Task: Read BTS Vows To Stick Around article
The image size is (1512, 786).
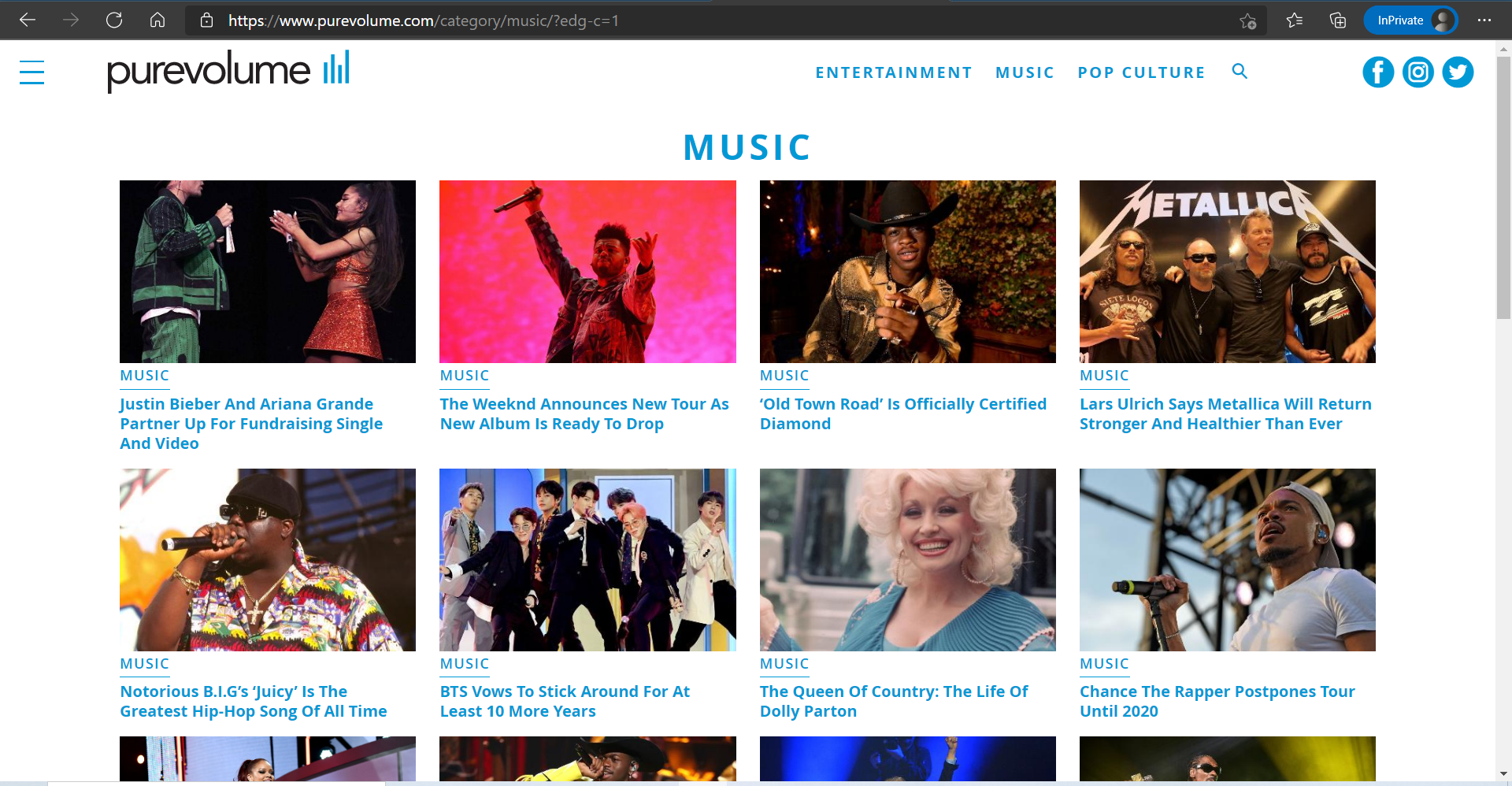Action: pyautogui.click(x=565, y=701)
